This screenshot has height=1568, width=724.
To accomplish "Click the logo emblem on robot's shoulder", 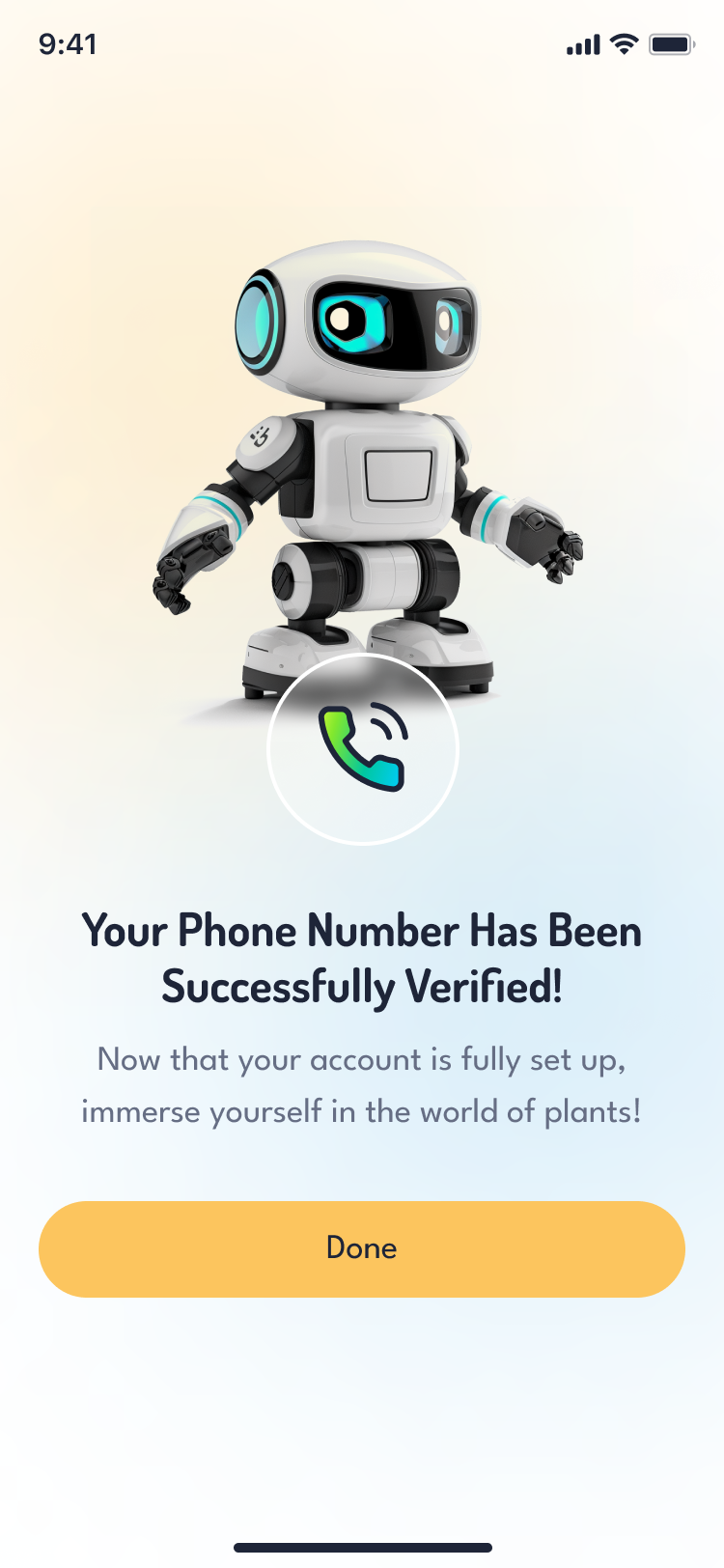I will click(260, 434).
